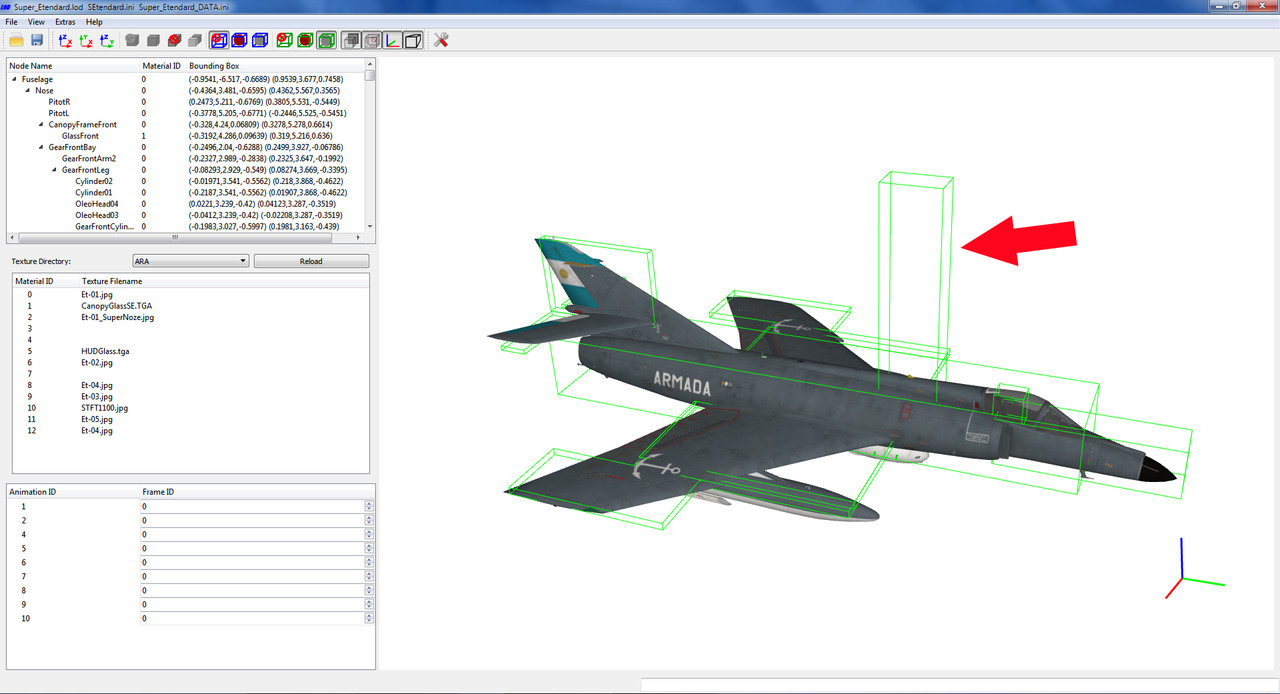The image size is (1280, 694).
Task: Click Frame ID field for animation 1
Action: click(253, 506)
